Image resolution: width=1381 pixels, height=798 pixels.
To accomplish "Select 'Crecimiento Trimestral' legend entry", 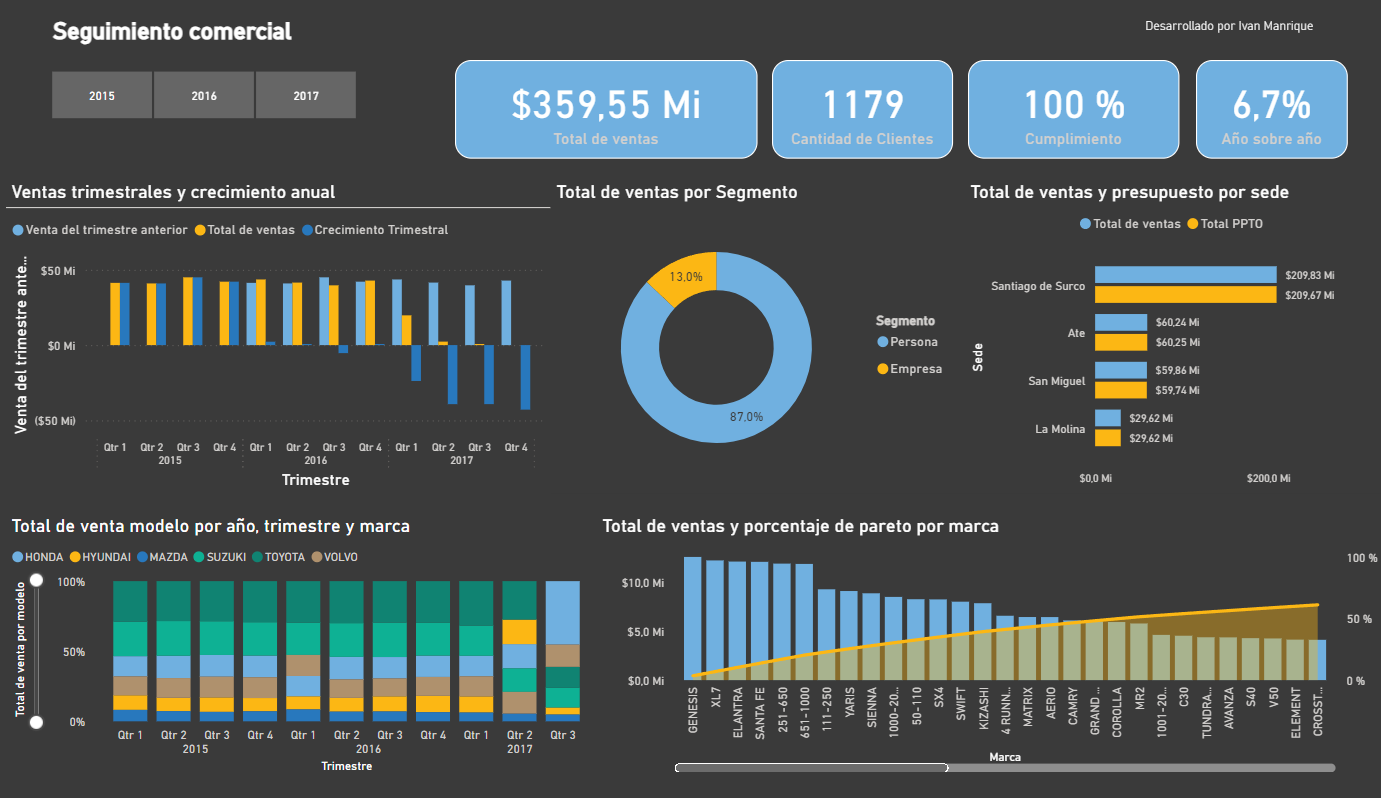I will (375, 230).
